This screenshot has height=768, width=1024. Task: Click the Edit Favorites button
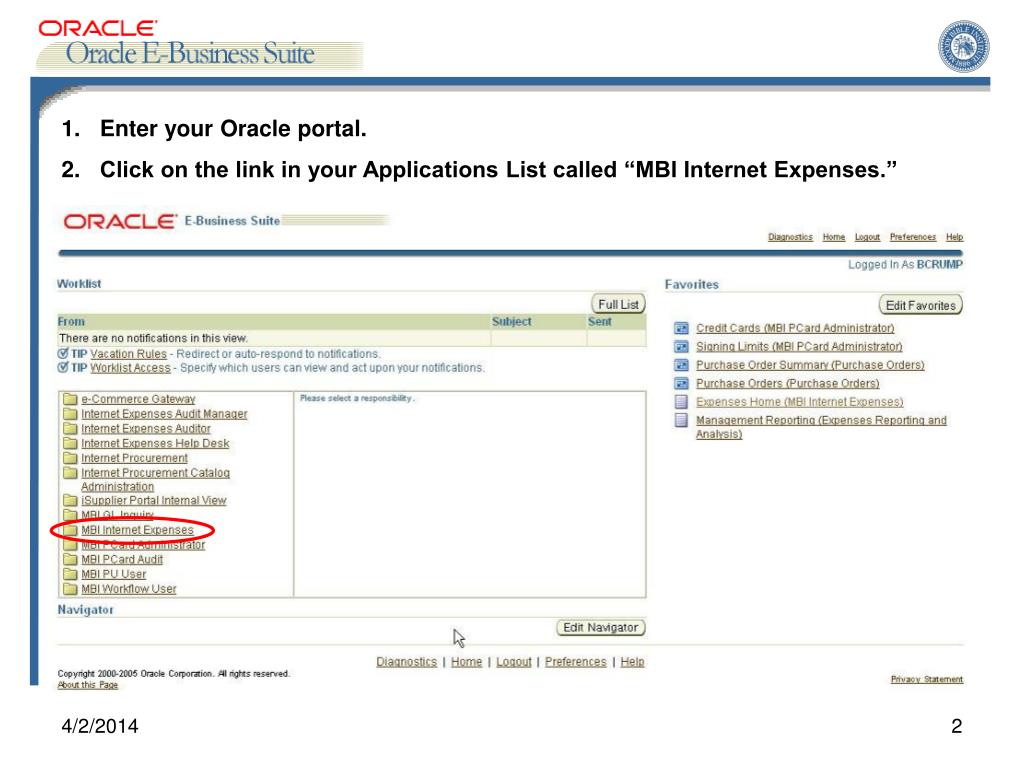[920, 305]
